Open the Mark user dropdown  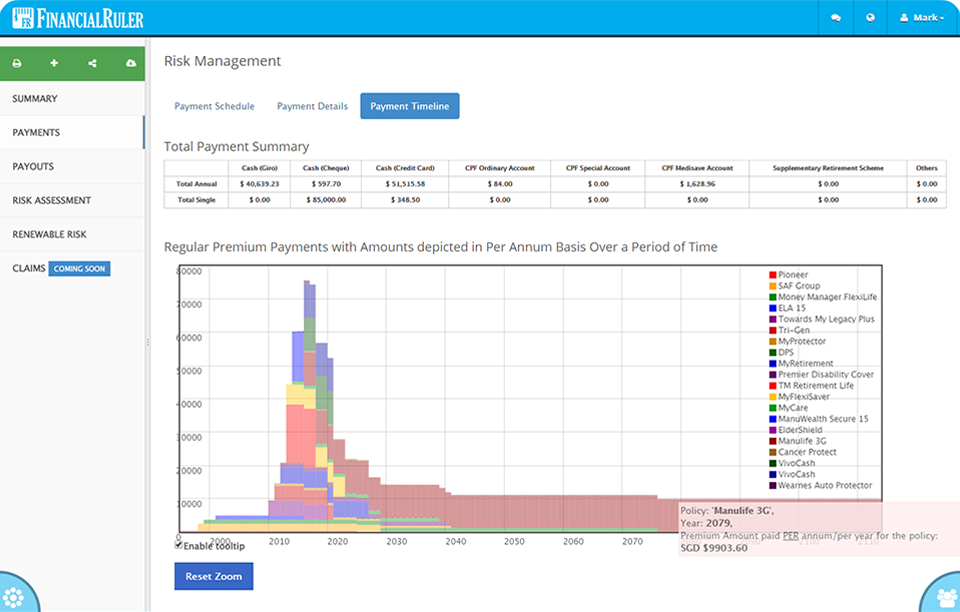922,18
